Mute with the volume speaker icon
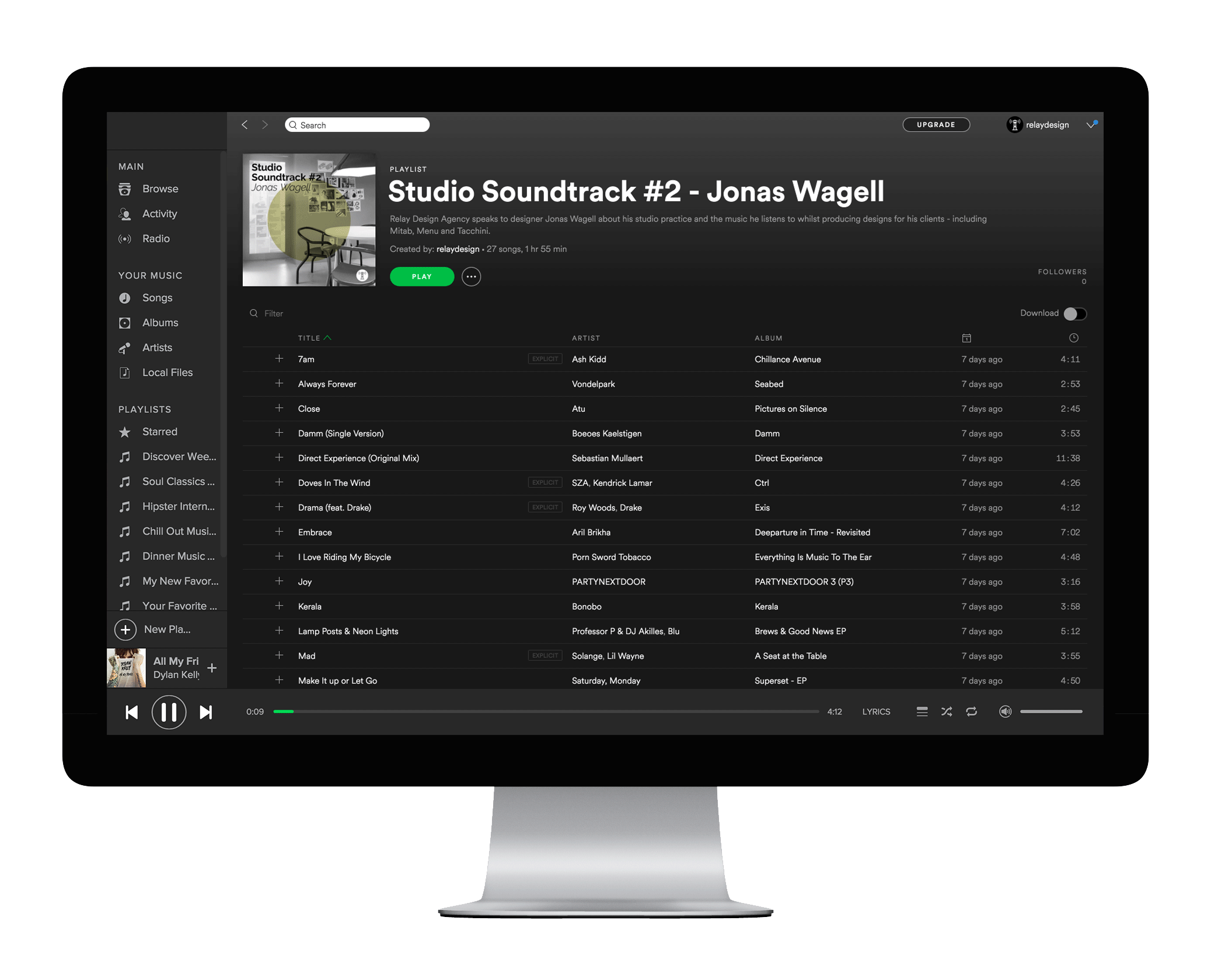The height and width of the screenshot is (980, 1211). [x=1004, y=712]
